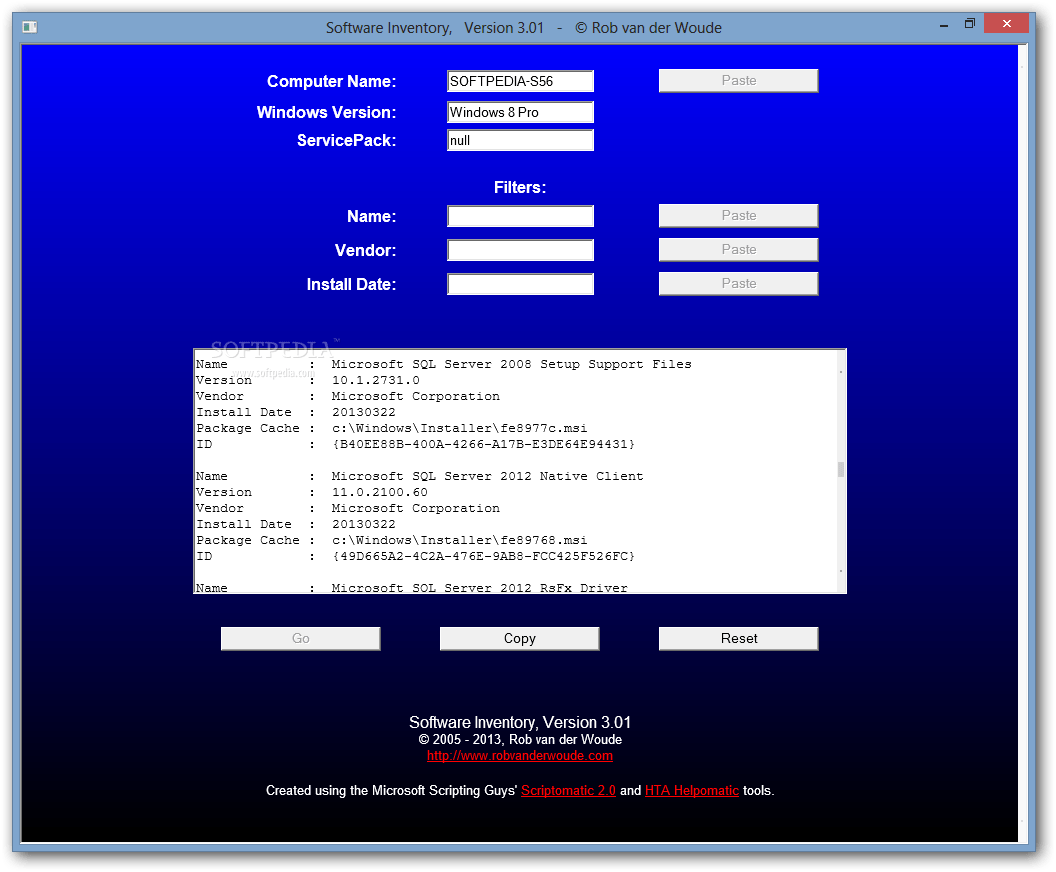Focus the Install Date filter field
This screenshot has height=872, width=1056.
pos(521,284)
